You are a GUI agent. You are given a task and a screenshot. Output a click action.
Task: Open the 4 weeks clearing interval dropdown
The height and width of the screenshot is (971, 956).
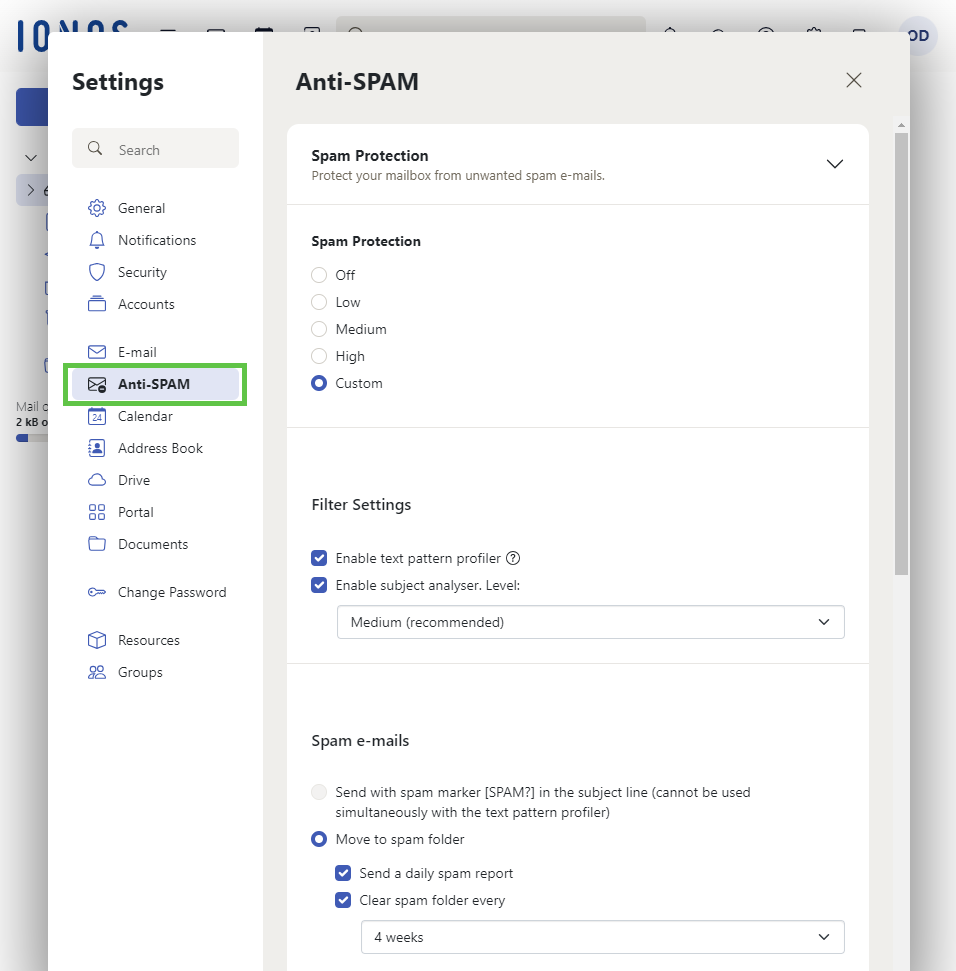click(x=602, y=937)
